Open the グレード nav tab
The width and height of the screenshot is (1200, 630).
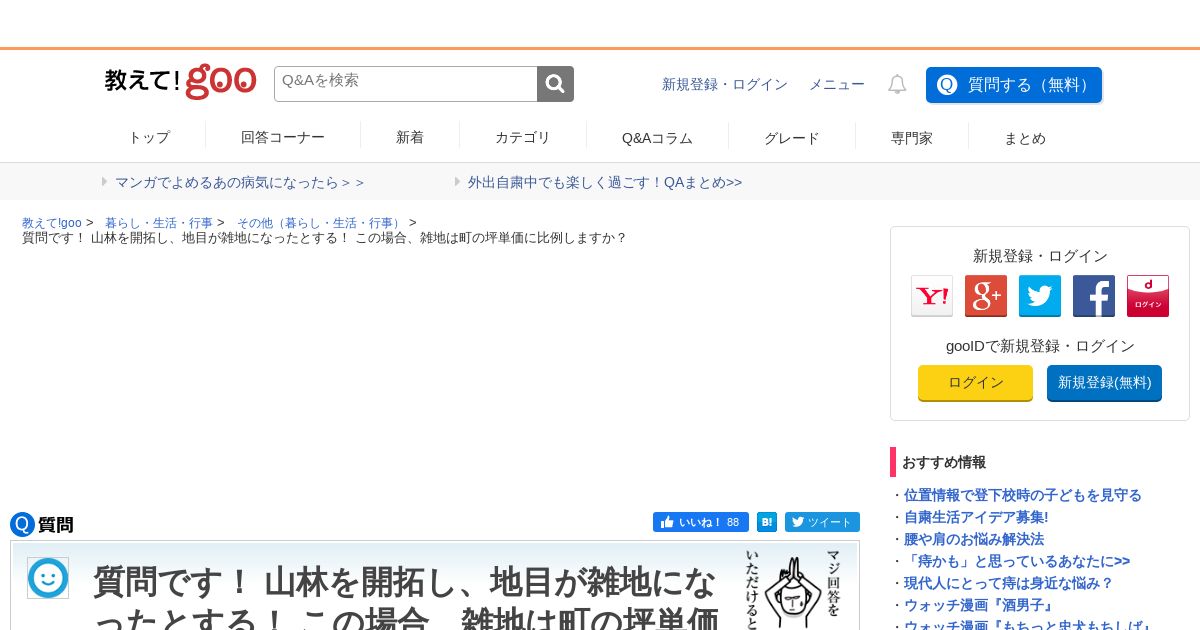(792, 138)
